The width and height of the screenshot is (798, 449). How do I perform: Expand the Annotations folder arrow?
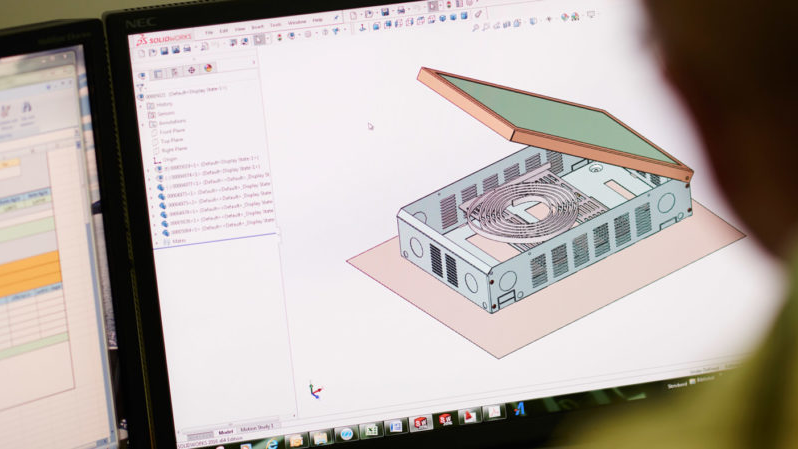click(x=144, y=125)
